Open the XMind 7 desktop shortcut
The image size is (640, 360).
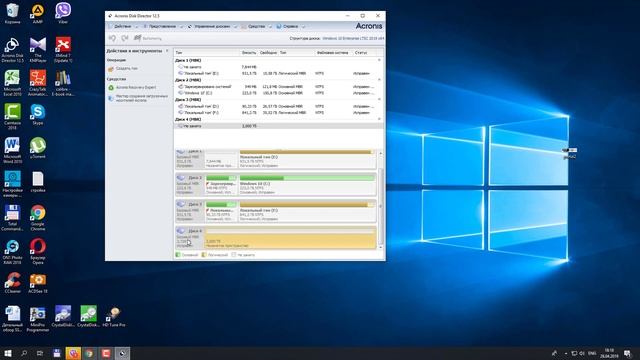pos(63,50)
